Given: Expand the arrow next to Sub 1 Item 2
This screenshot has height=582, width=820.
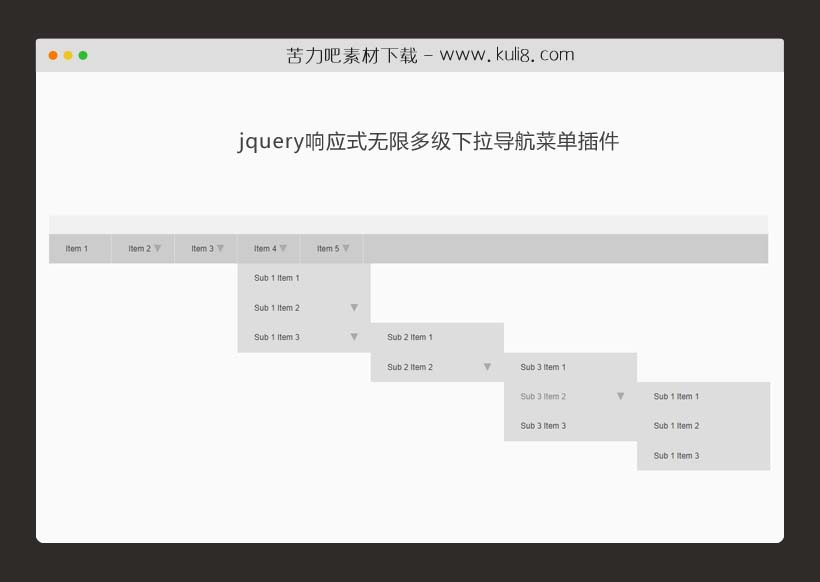Looking at the screenshot, I should [355, 307].
